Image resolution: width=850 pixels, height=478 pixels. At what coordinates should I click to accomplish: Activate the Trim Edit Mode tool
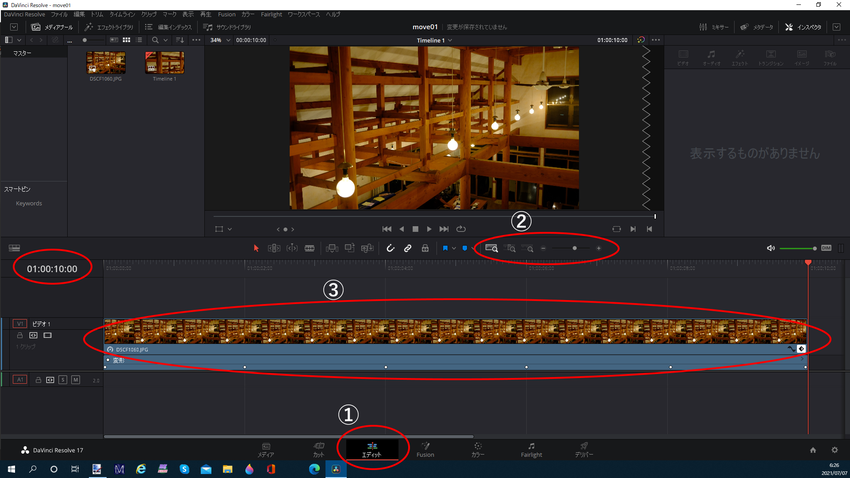pyautogui.click(x=274, y=248)
